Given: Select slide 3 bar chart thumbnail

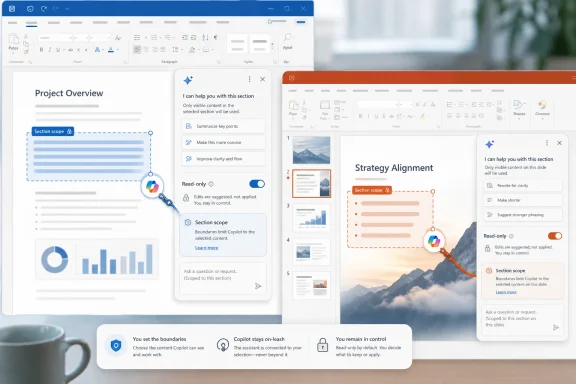Looking at the screenshot, I should pyautogui.click(x=312, y=217).
